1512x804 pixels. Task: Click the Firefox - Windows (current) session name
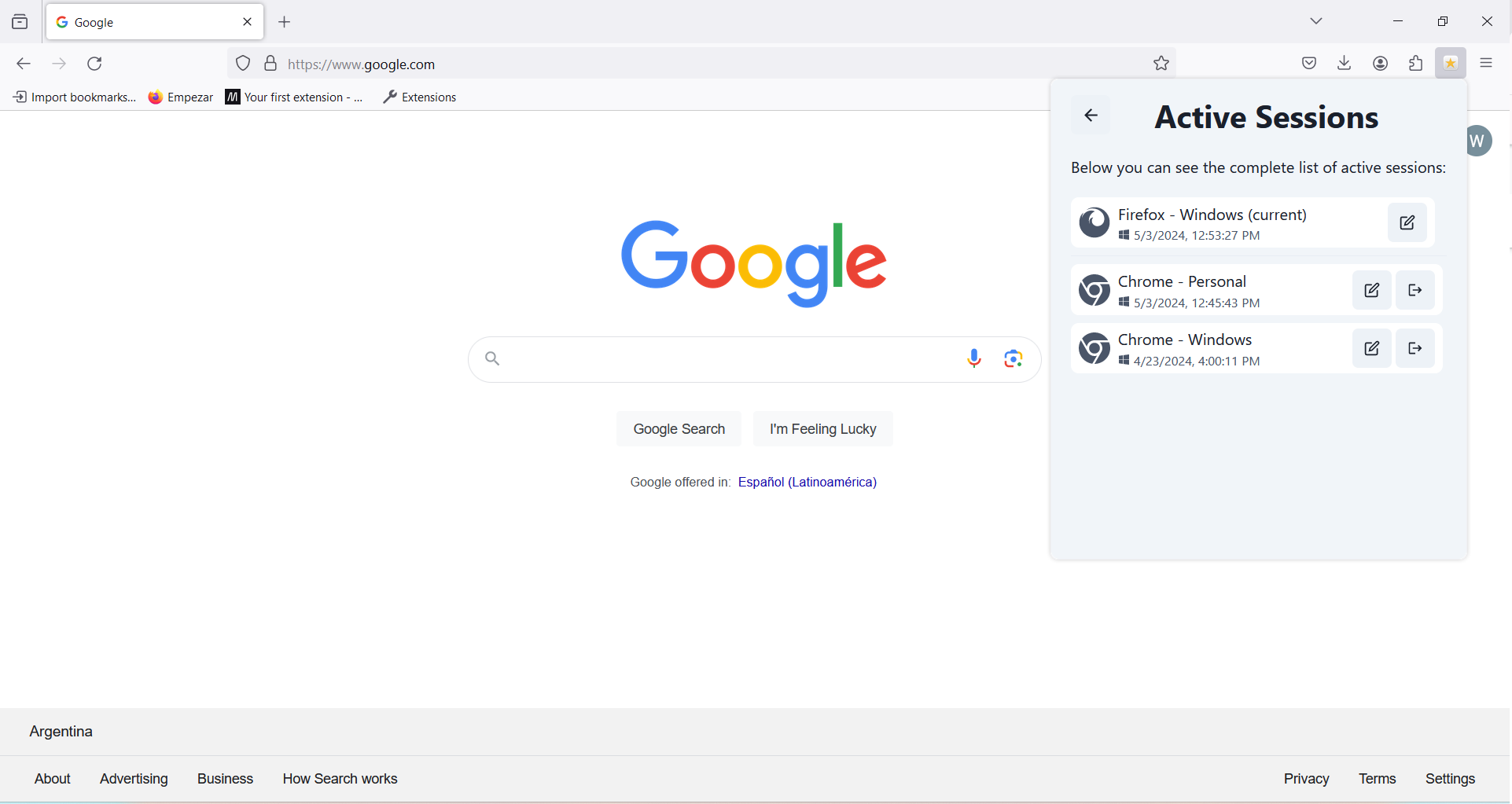coord(1212,215)
